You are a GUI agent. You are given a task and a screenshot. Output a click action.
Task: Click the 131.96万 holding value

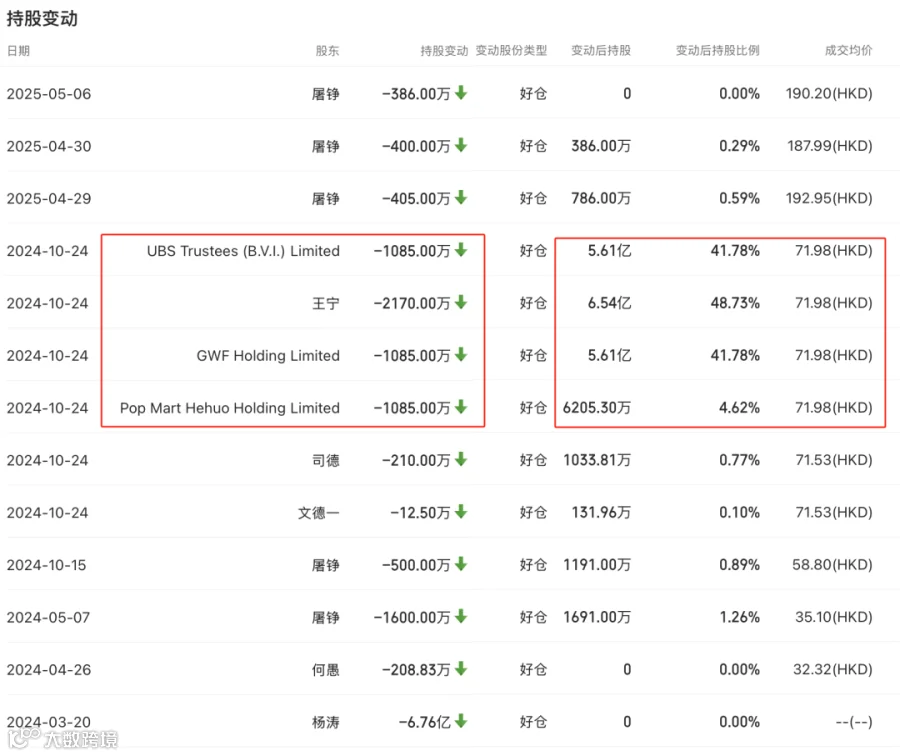coord(601,513)
